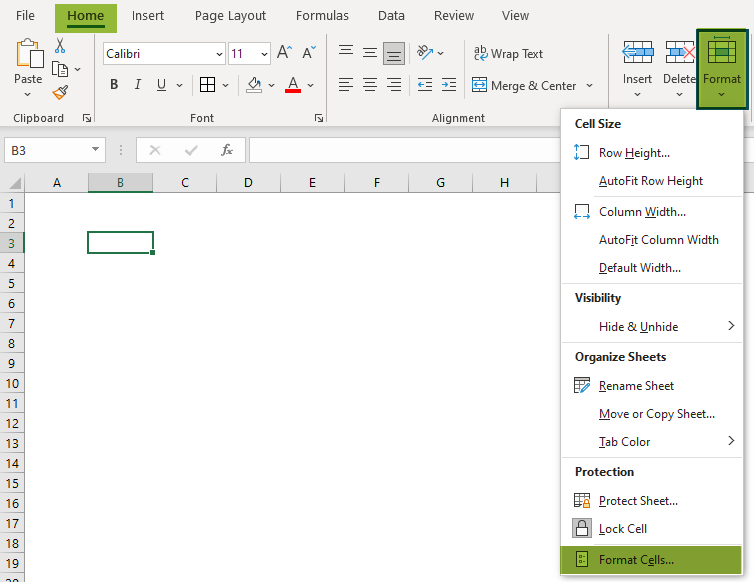Viewport: 754px width, 582px height.
Task: Align text left
Action: [x=346, y=85]
